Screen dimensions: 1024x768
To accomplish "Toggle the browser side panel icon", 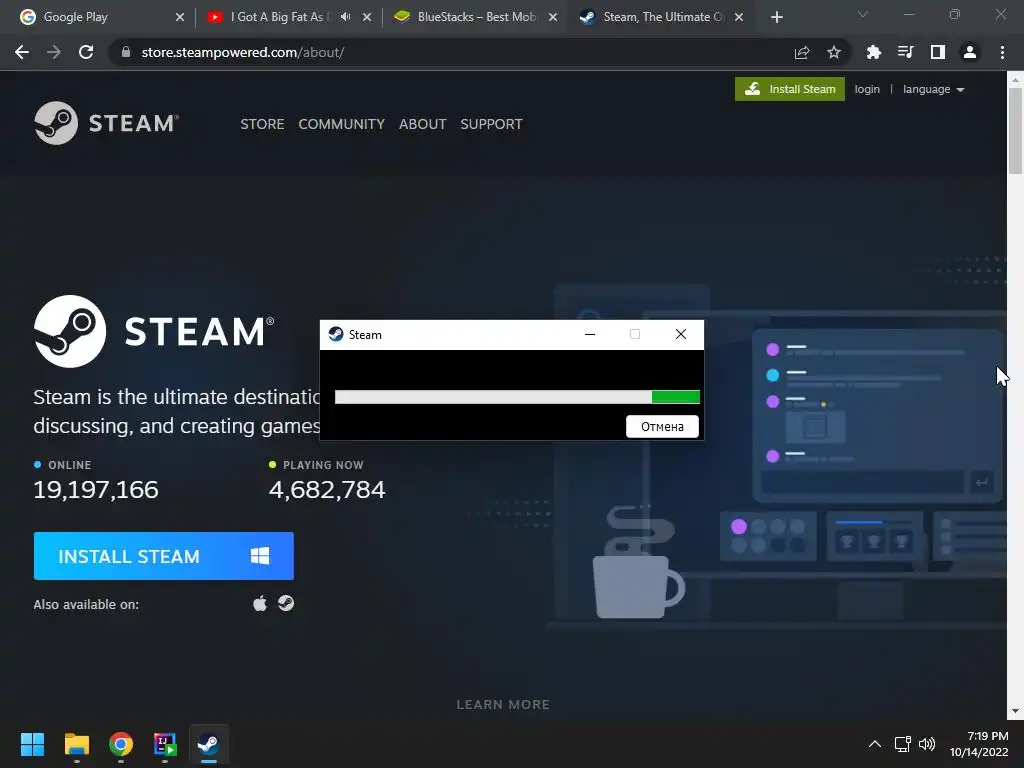I will 938,52.
